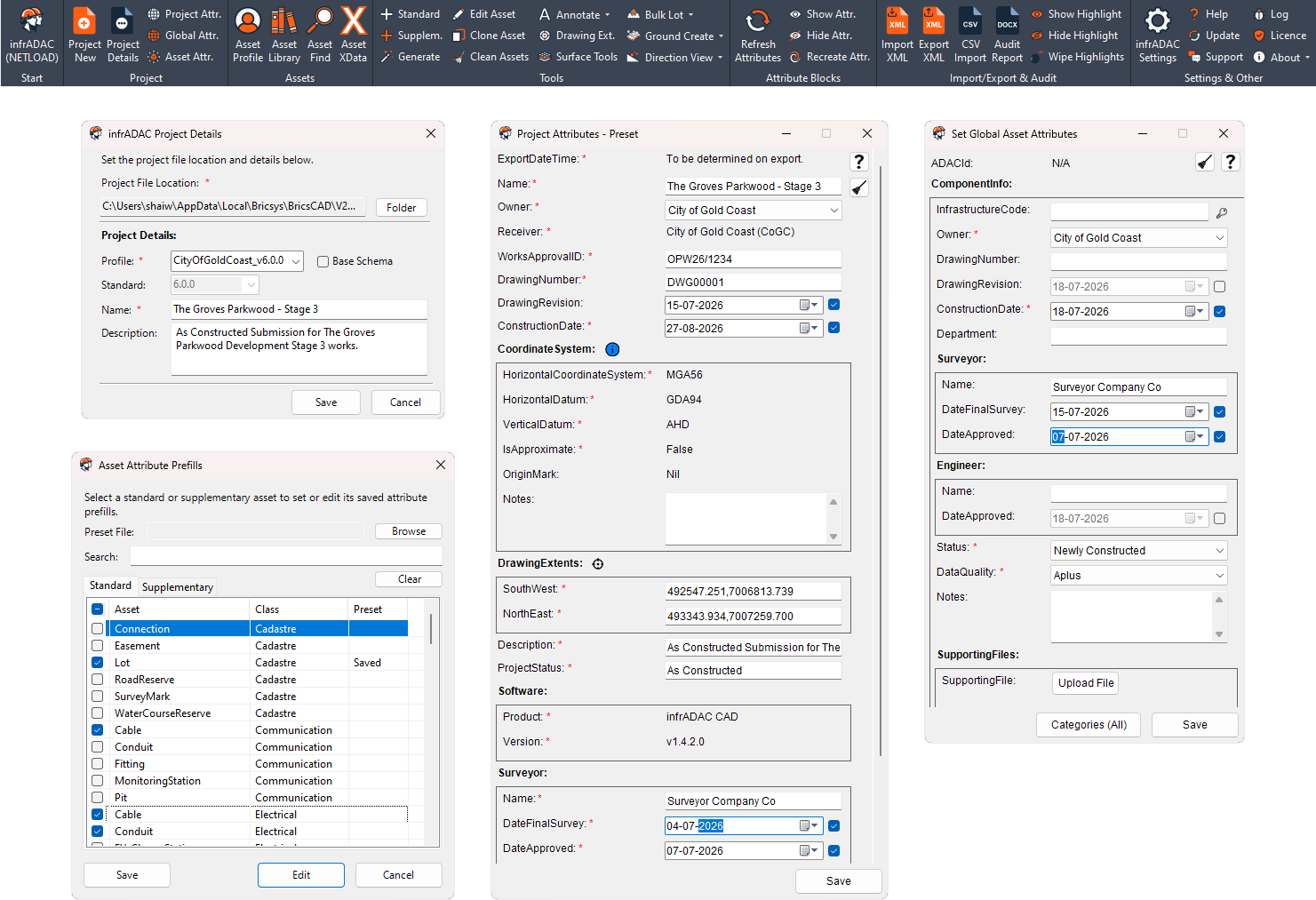Viewport: 1316px width, 900px height.
Task: Open the Audit Report DOCX icon
Action: [x=1007, y=36]
